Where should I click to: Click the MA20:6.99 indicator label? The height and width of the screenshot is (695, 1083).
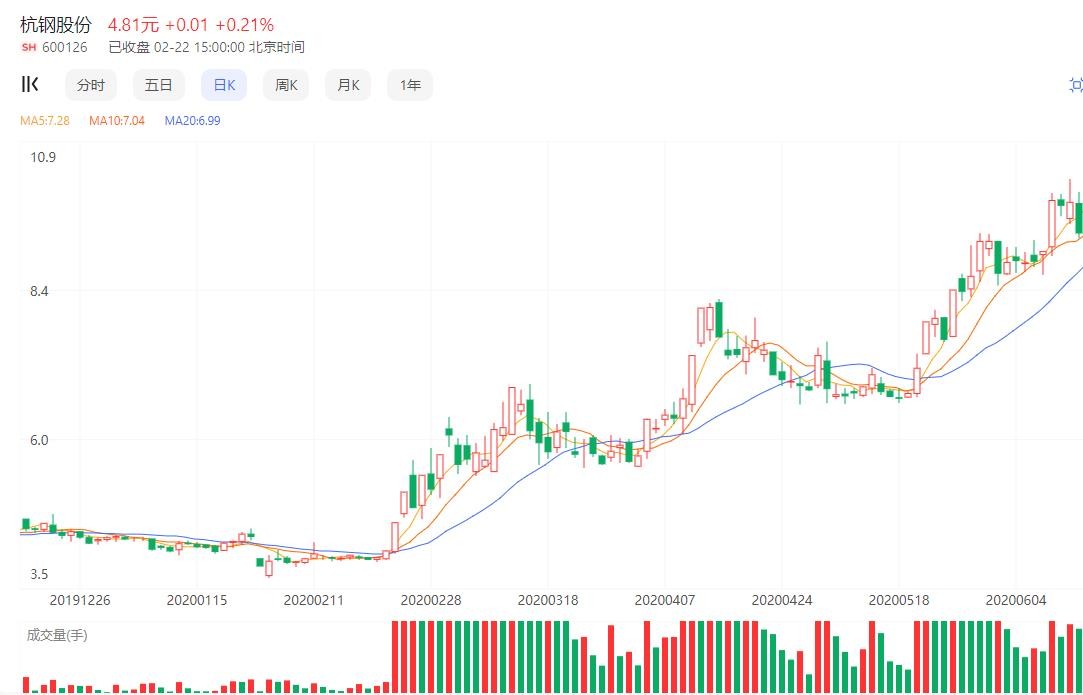(x=192, y=121)
